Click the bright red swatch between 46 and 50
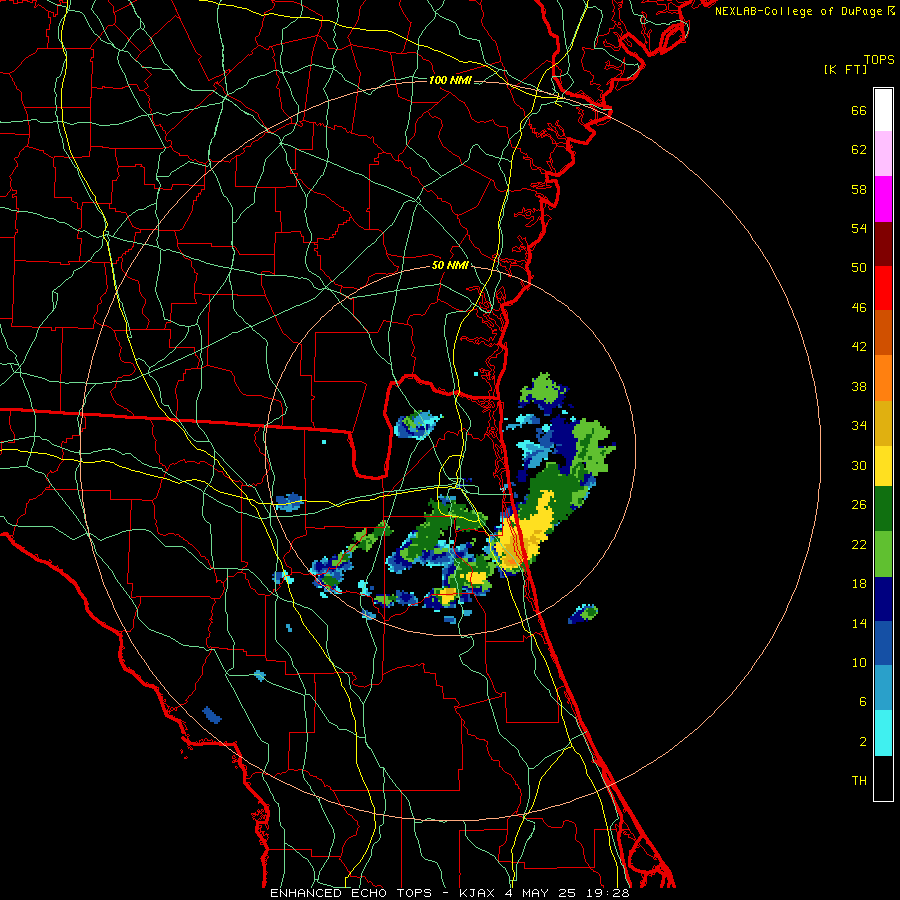This screenshot has width=900, height=900. (x=883, y=288)
